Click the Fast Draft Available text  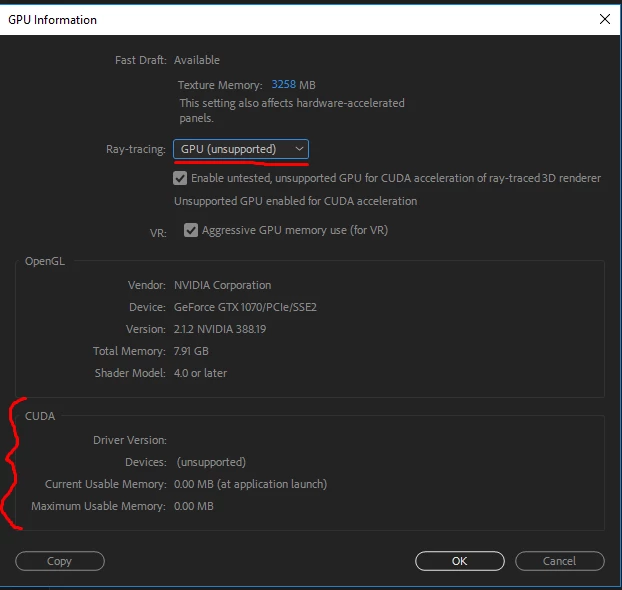(197, 60)
